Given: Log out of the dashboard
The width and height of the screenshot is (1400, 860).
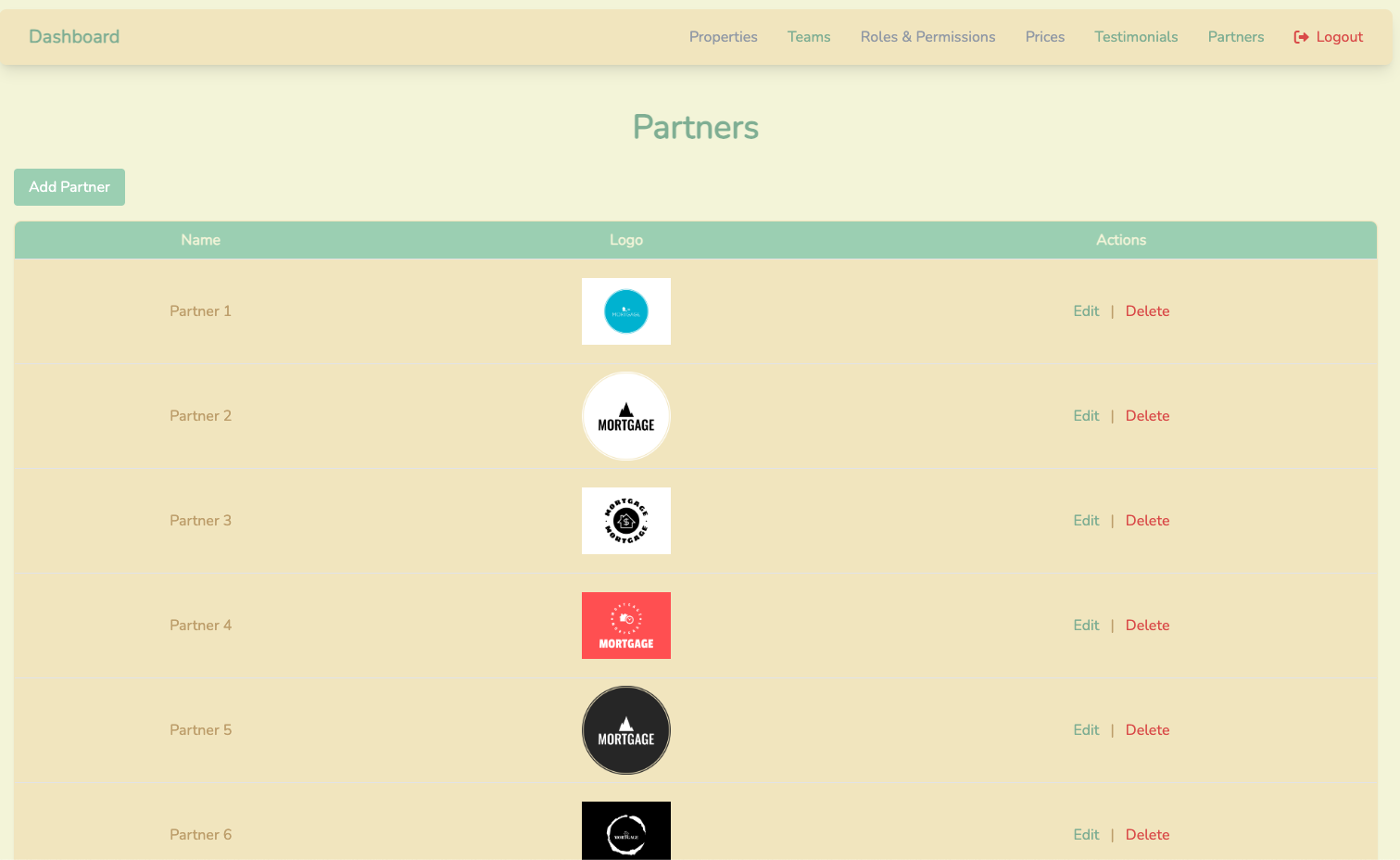Looking at the screenshot, I should [1337, 37].
